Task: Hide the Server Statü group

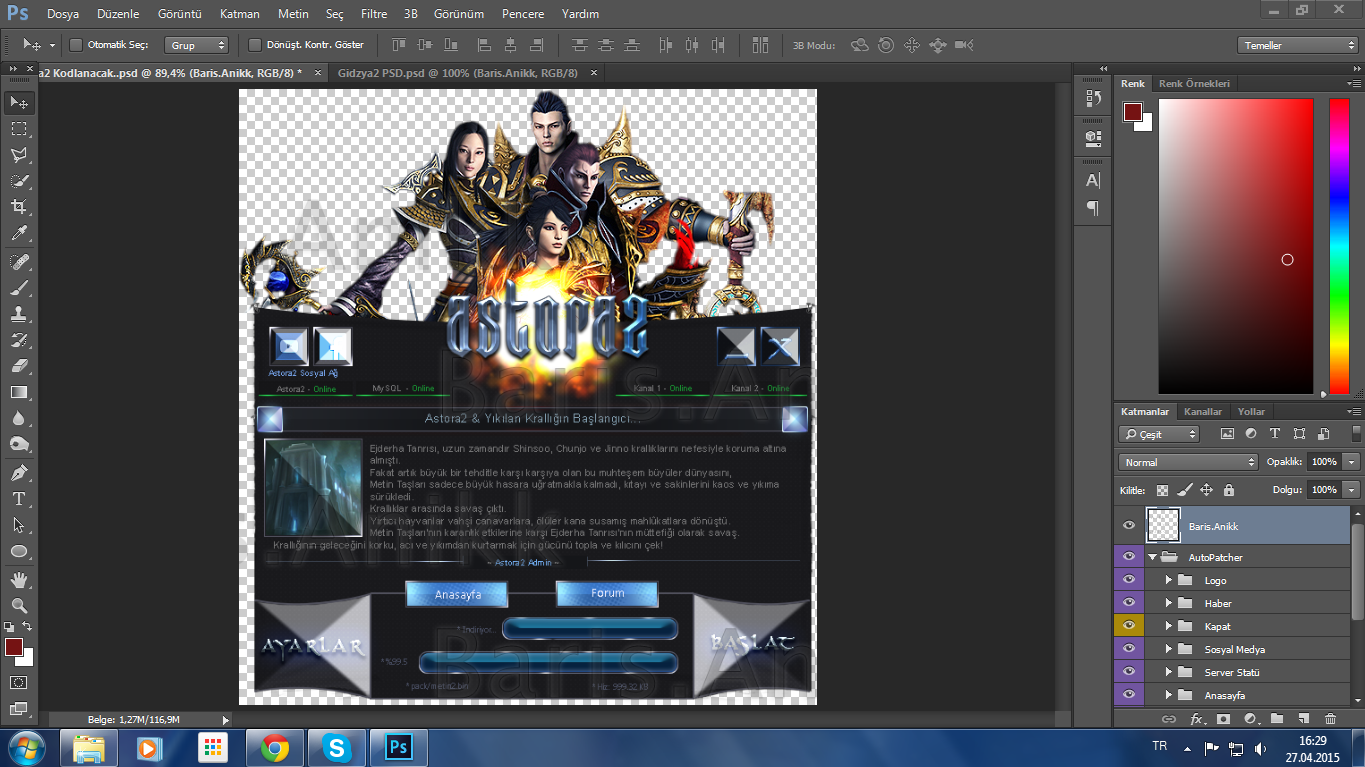Action: coord(1129,672)
